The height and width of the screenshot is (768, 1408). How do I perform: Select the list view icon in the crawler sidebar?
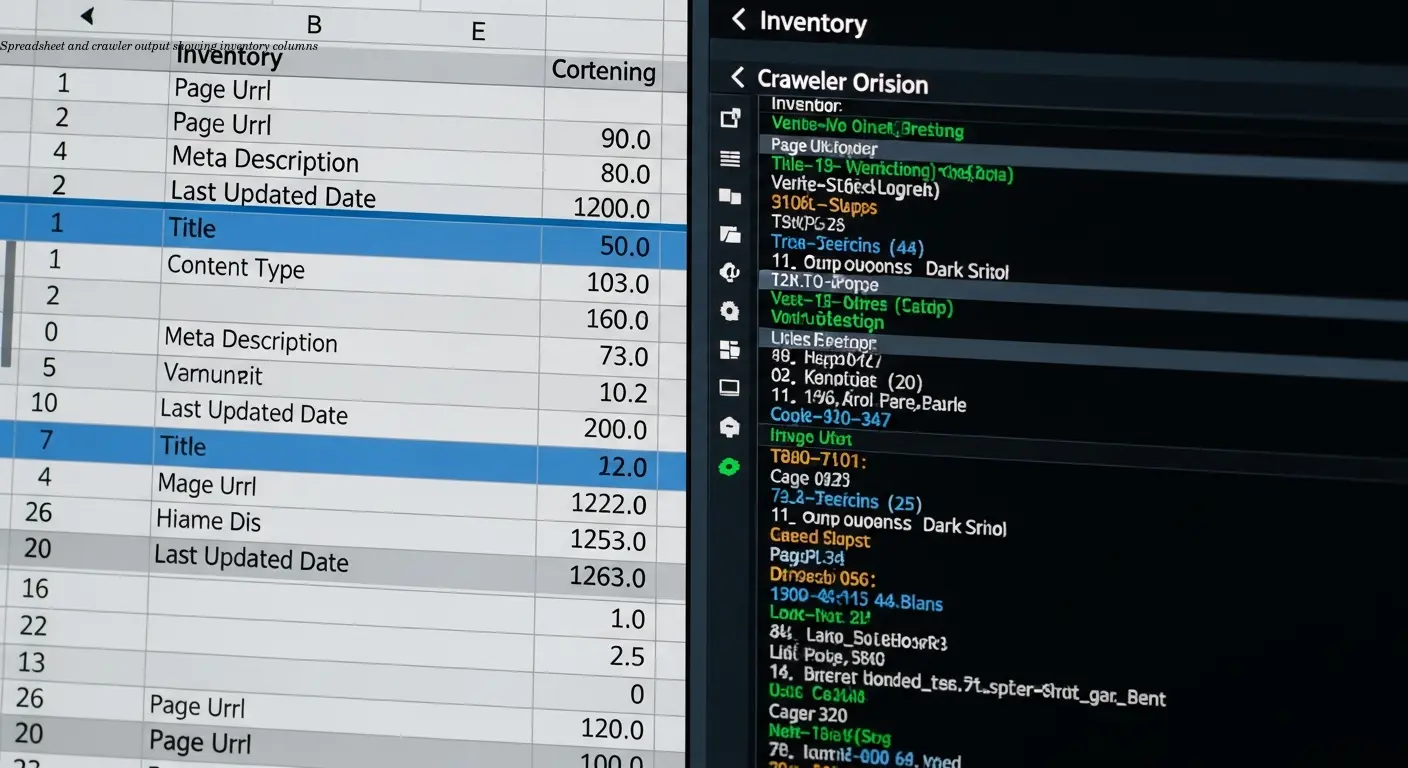coord(729,158)
